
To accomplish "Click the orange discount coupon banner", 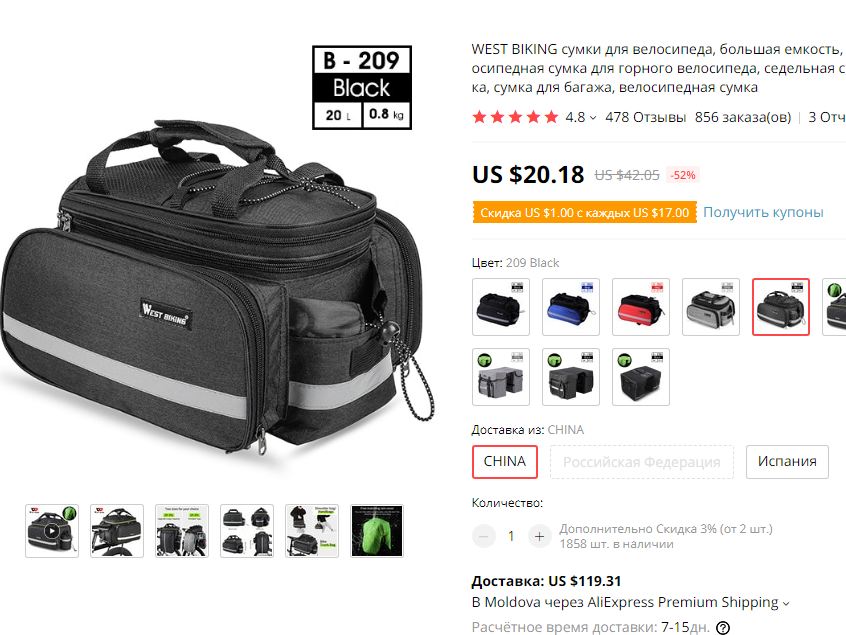I will [584, 213].
